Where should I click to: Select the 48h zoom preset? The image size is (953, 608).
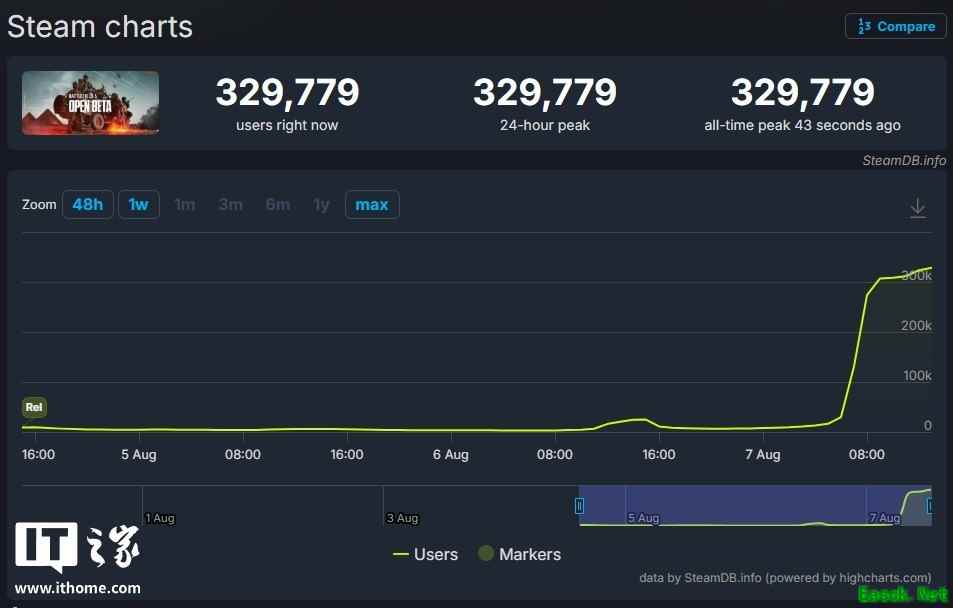tap(87, 204)
